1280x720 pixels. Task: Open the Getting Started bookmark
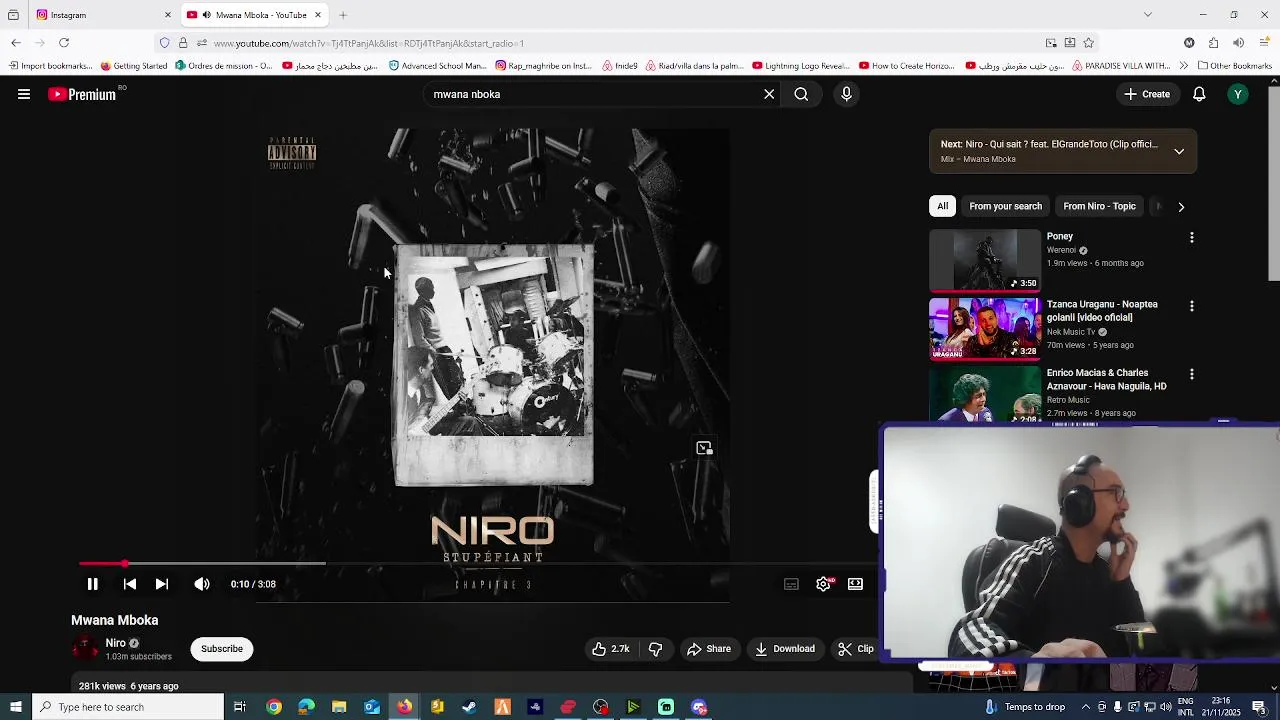pyautogui.click(x=134, y=66)
